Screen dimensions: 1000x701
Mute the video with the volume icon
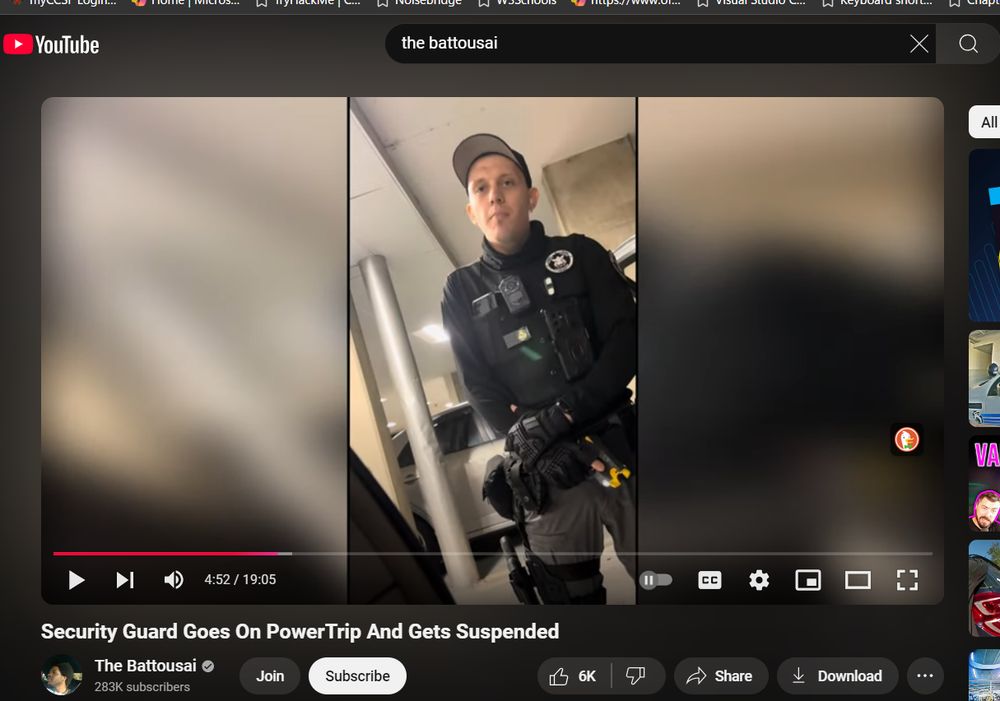[173, 580]
